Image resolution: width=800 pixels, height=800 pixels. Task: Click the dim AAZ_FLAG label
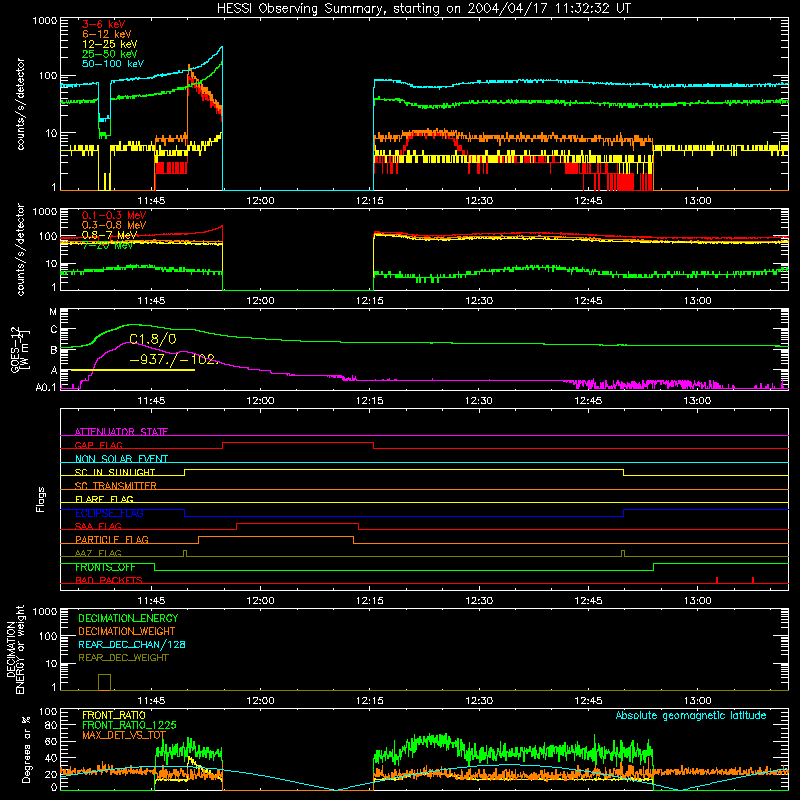98,553
